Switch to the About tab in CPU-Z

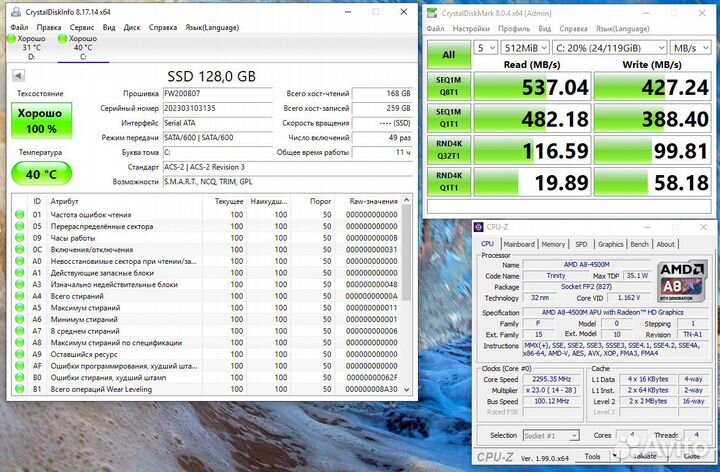[665, 244]
